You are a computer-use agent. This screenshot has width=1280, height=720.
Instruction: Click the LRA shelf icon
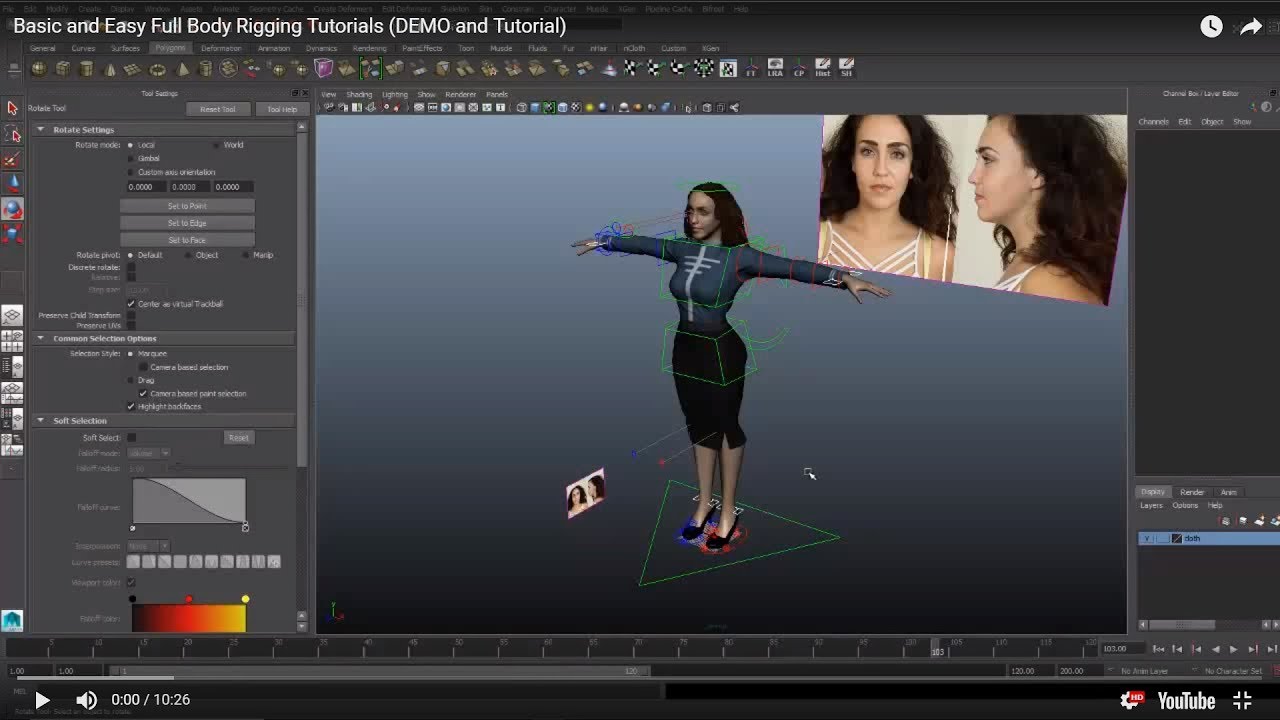point(775,68)
